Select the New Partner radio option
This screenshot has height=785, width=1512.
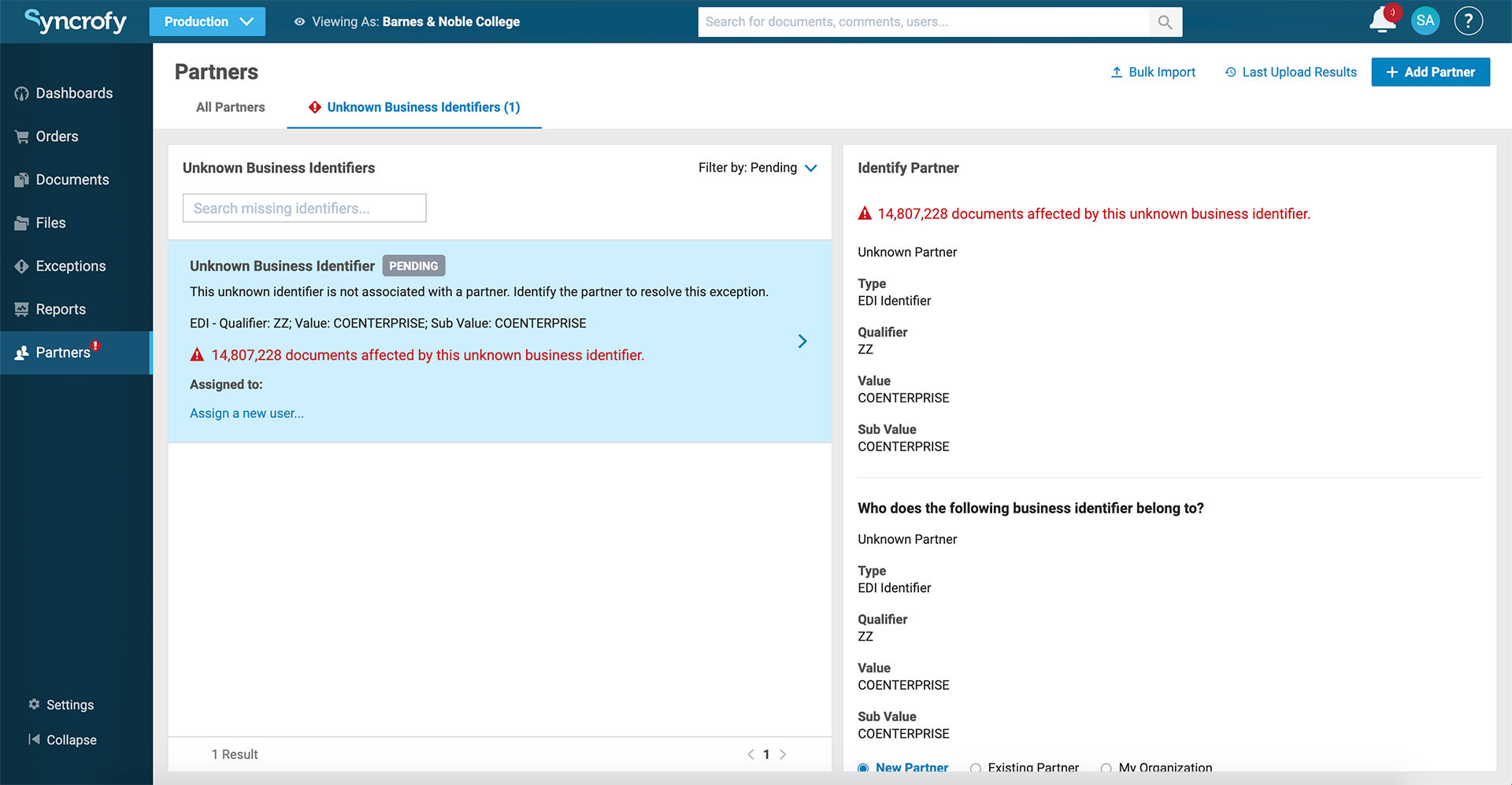click(x=864, y=768)
